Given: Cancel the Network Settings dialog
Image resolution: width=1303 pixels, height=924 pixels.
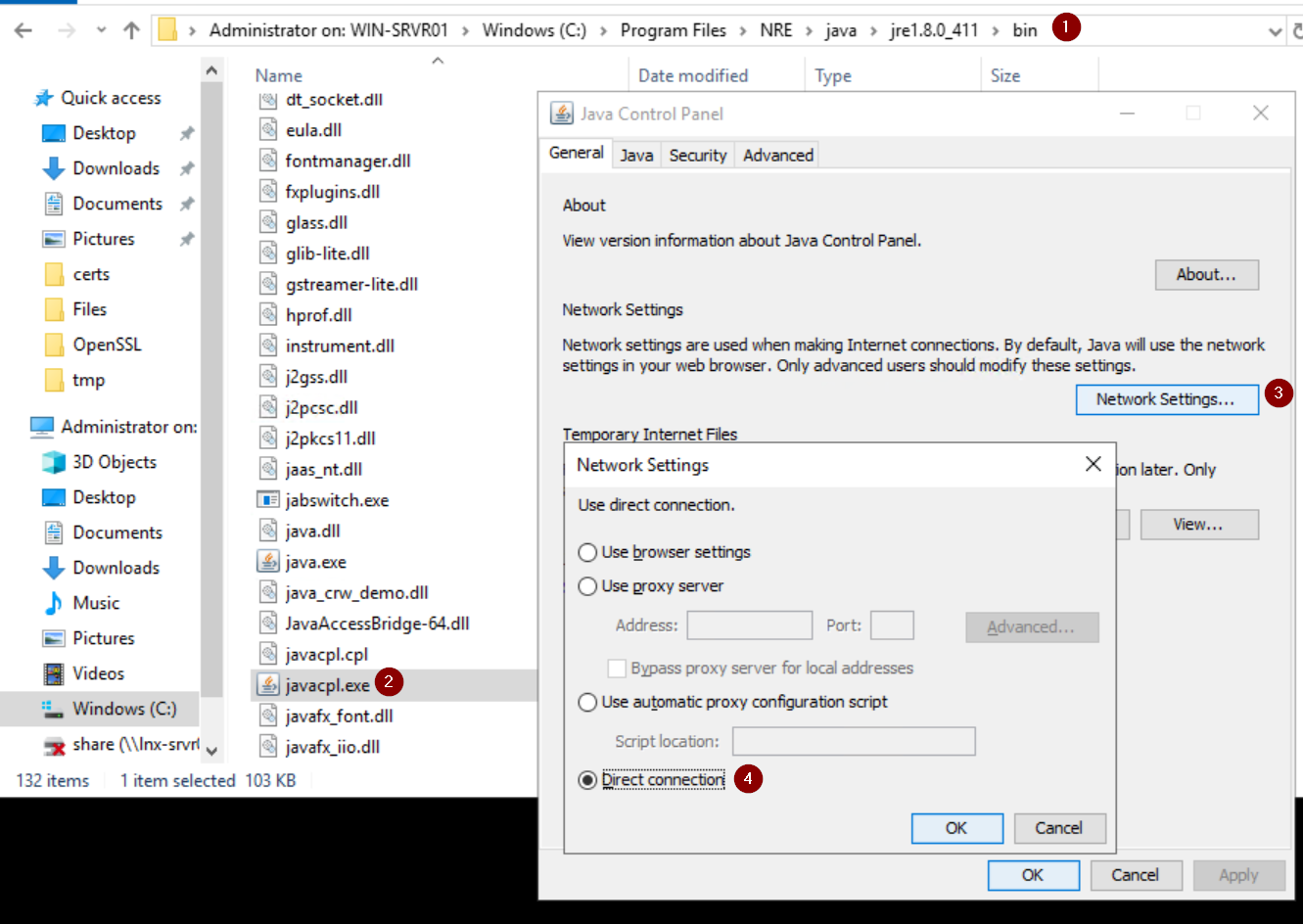Looking at the screenshot, I should click(1059, 828).
